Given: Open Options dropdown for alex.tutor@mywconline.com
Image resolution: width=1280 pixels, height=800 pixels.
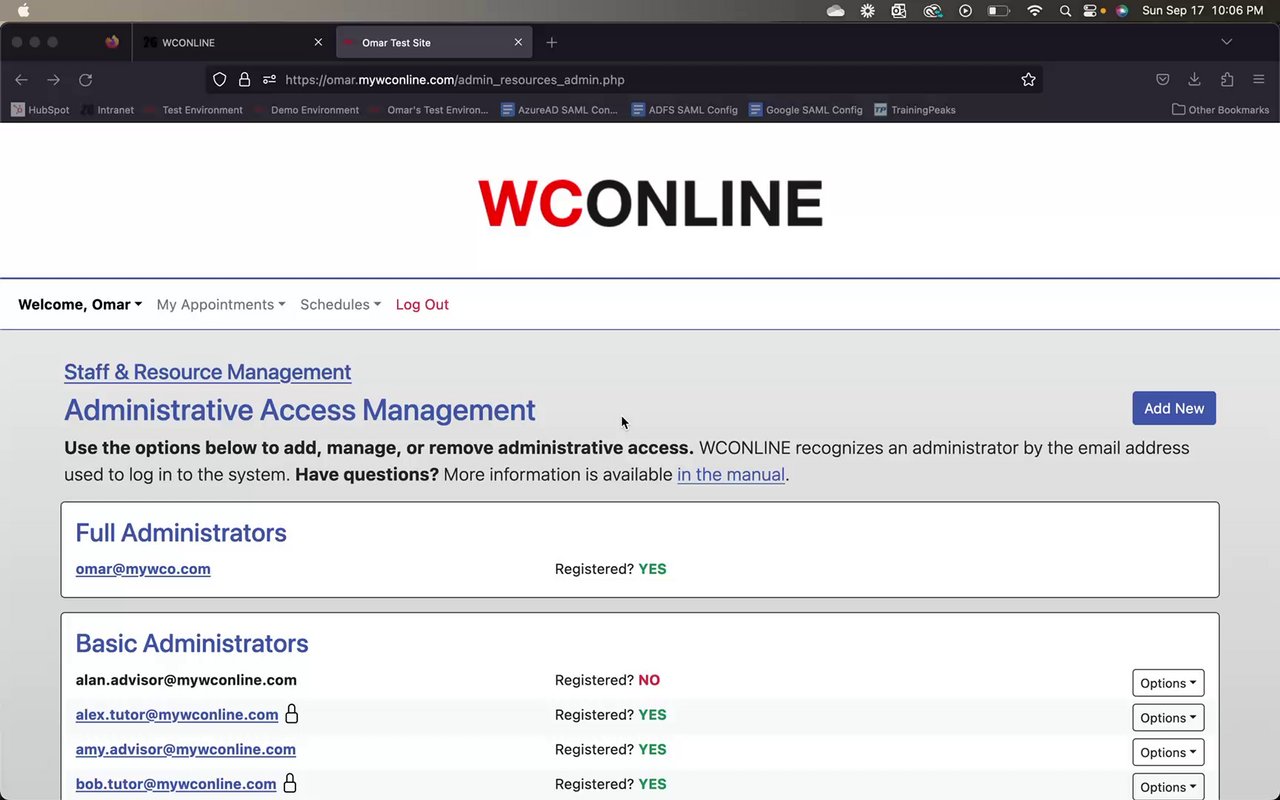Looking at the screenshot, I should [1168, 718].
